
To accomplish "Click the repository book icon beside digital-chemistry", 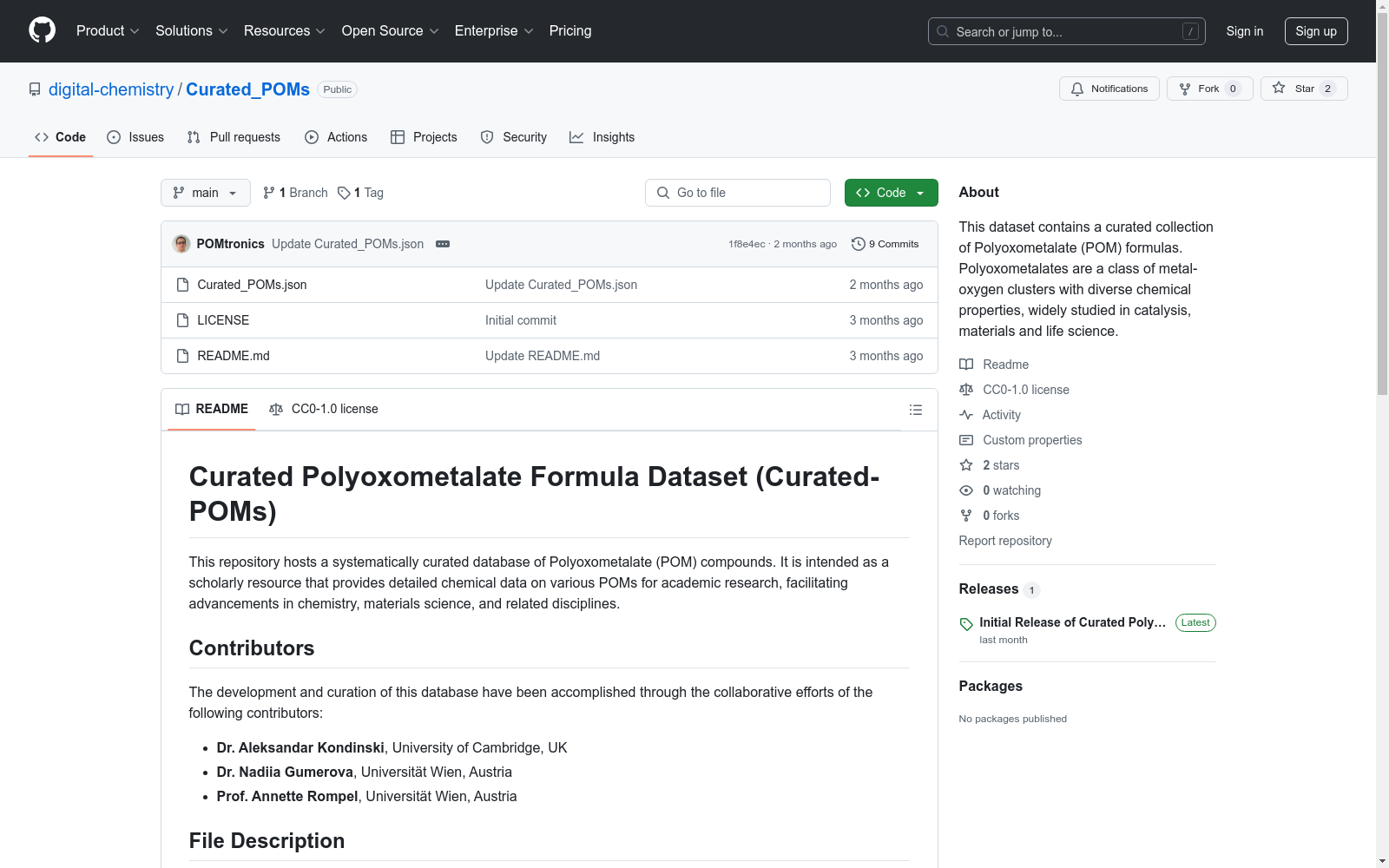I will pyautogui.click(x=35, y=89).
